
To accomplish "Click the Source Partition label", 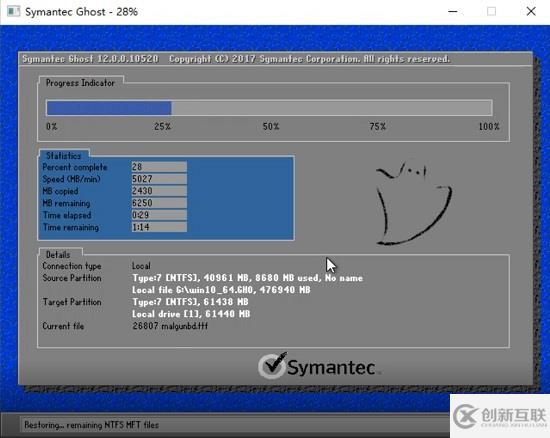I will [x=72, y=278].
